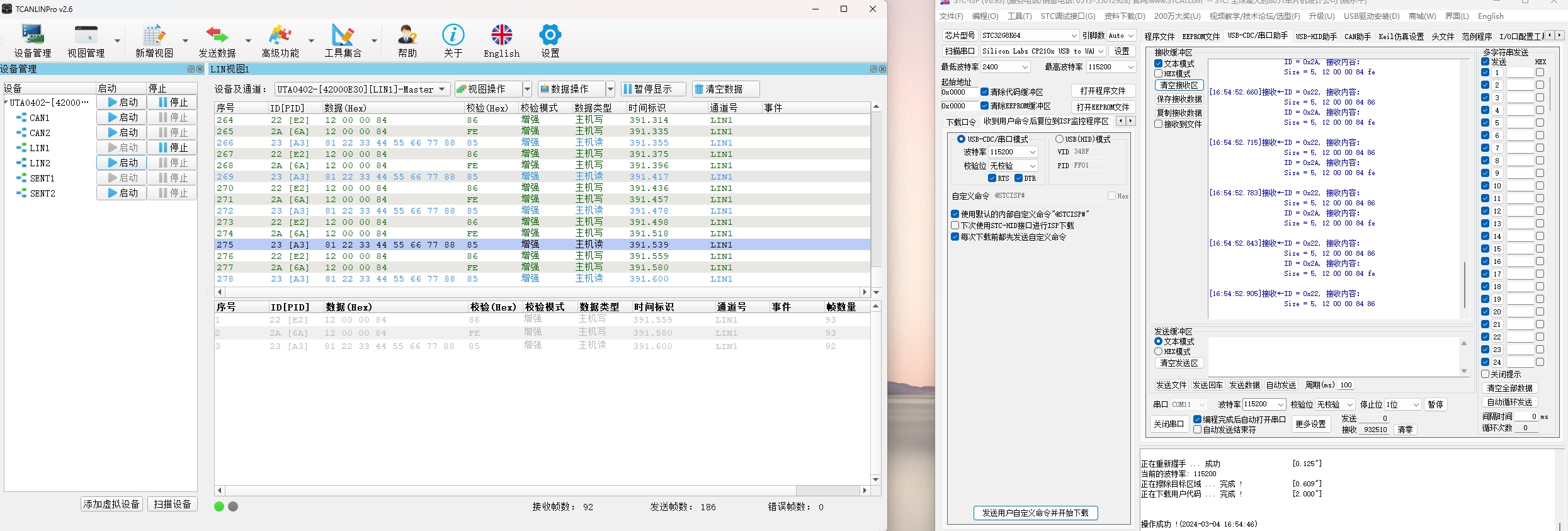
Task: Select SENT1 node in device tree
Action: click(42, 178)
